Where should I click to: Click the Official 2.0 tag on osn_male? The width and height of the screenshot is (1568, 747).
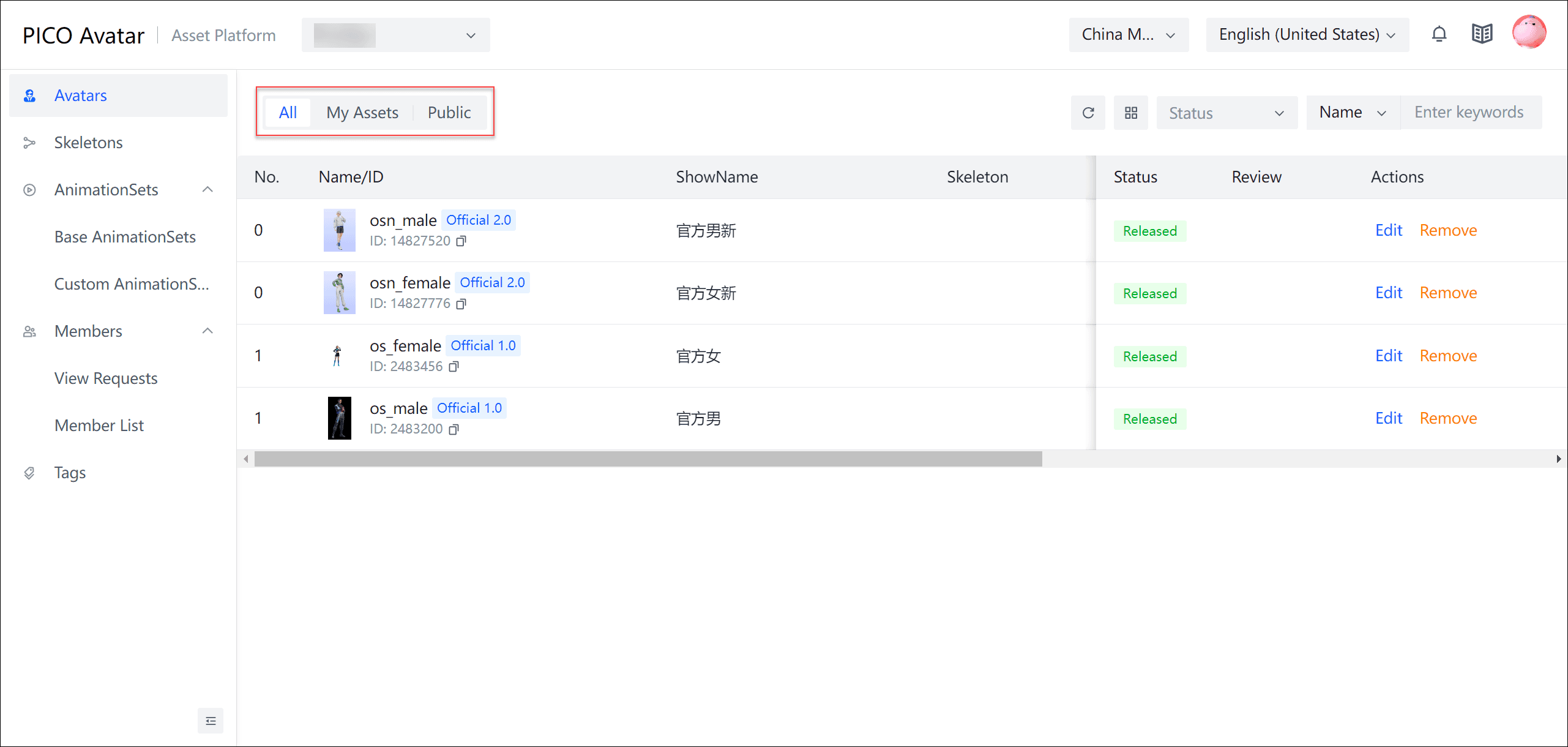pyautogui.click(x=479, y=220)
